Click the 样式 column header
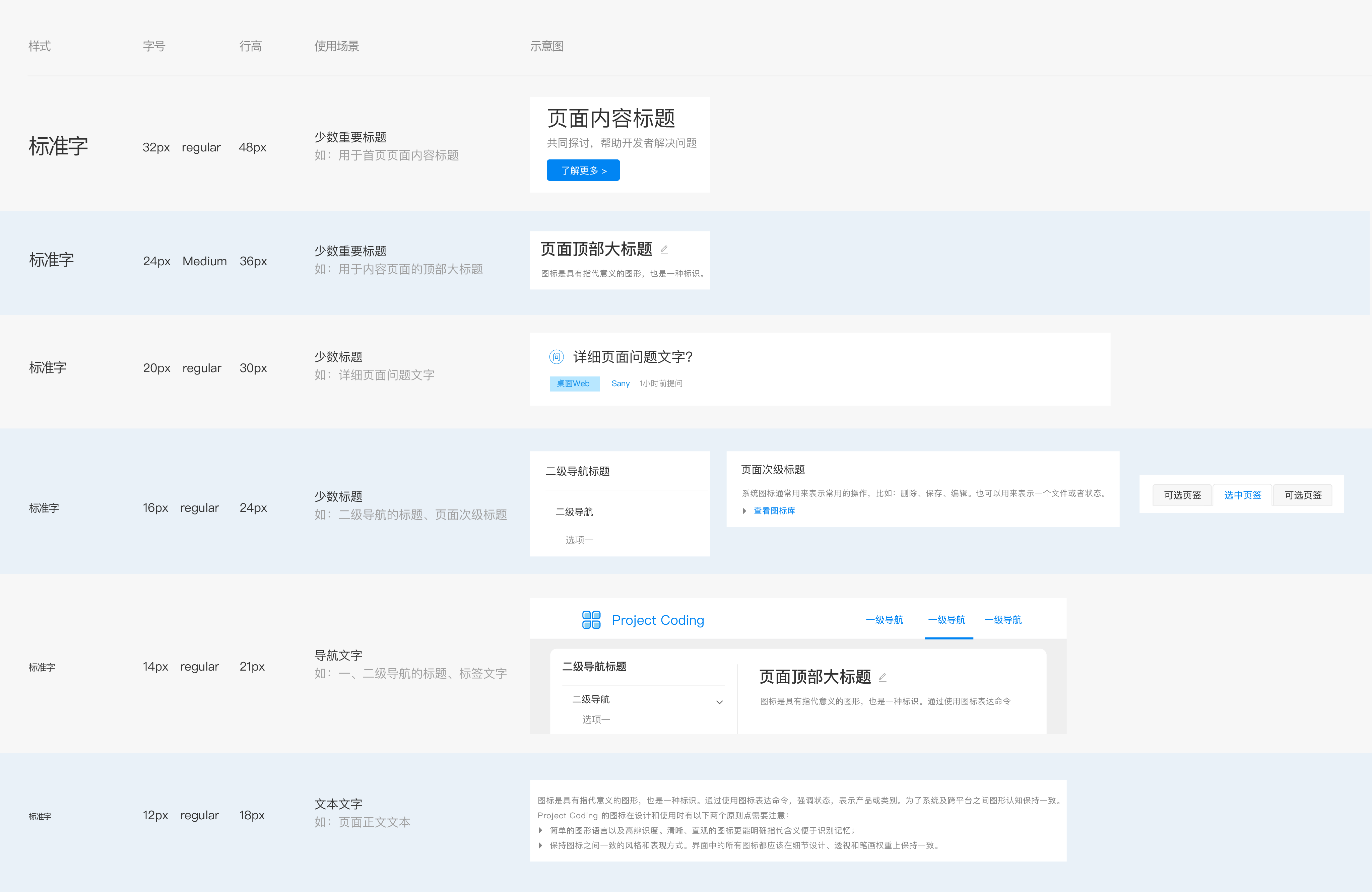 (x=40, y=46)
